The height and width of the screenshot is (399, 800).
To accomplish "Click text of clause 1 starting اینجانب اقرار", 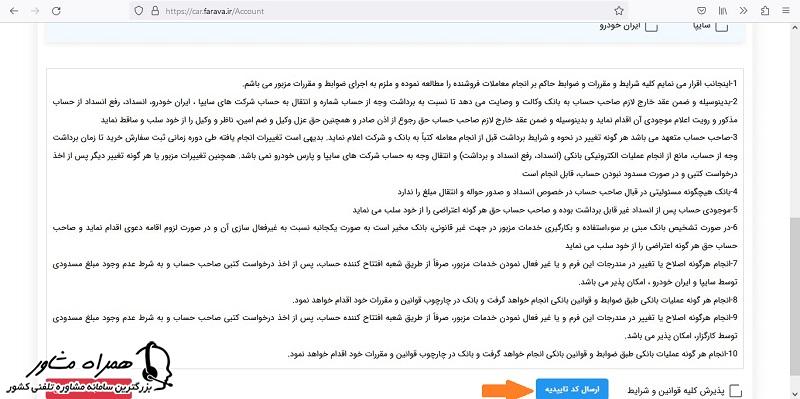I will (x=490, y=83).
